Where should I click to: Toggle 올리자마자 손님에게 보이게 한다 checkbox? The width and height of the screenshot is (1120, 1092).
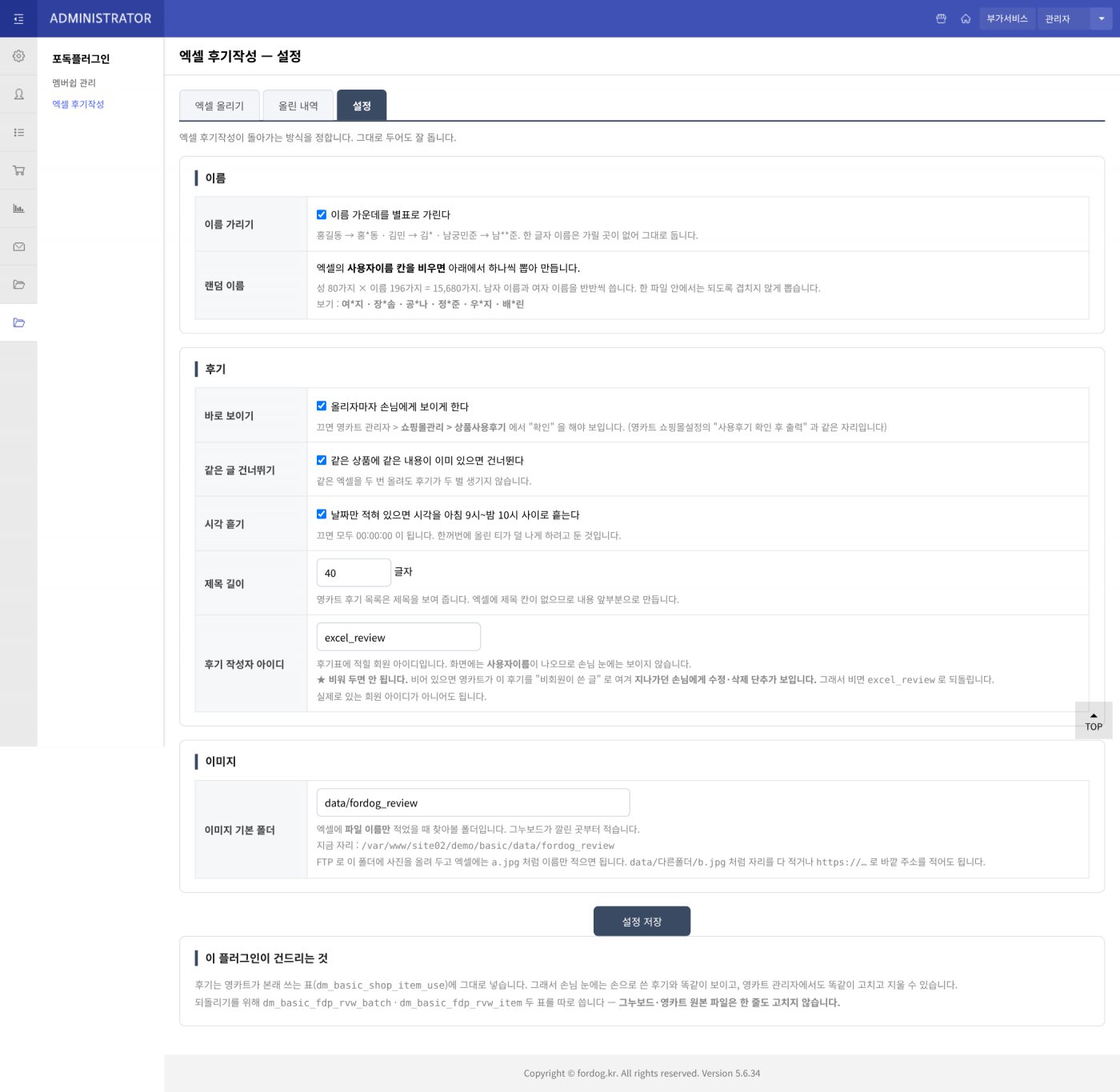click(x=322, y=406)
